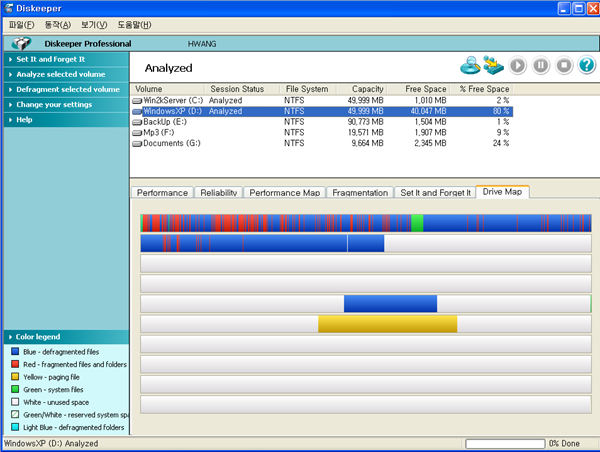This screenshot has width=600, height=452.
Task: Click the yellow paging file legend swatch
Action: tap(15, 377)
